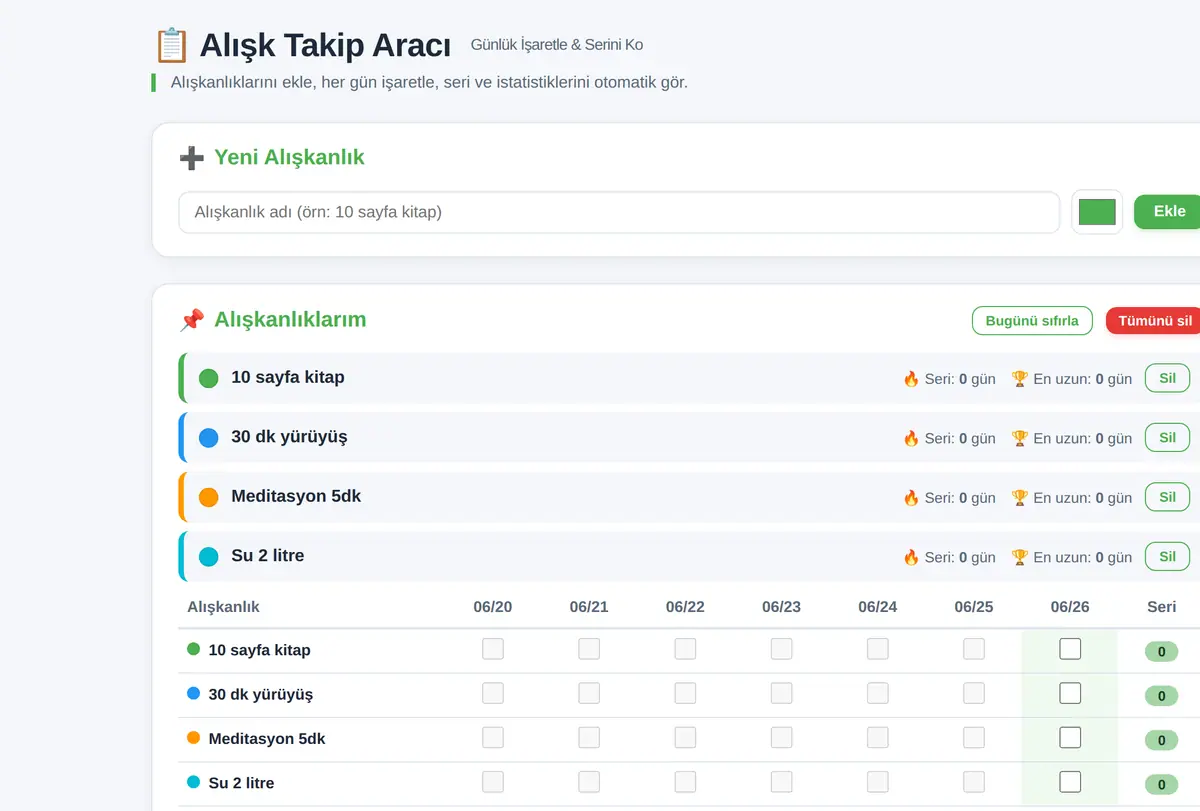Click the teal dot on Su 2 litre card
The height and width of the screenshot is (811, 1200).
pyautogui.click(x=208, y=557)
